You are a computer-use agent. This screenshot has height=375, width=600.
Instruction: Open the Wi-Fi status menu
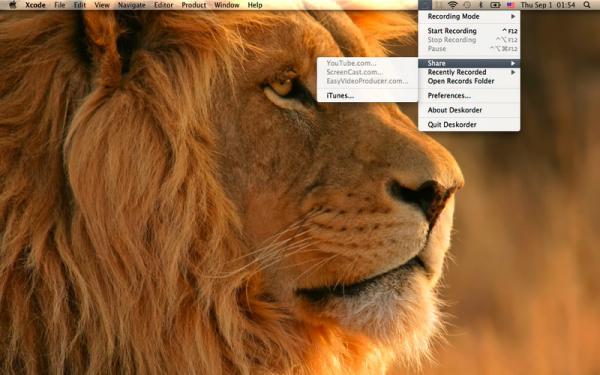click(x=453, y=5)
